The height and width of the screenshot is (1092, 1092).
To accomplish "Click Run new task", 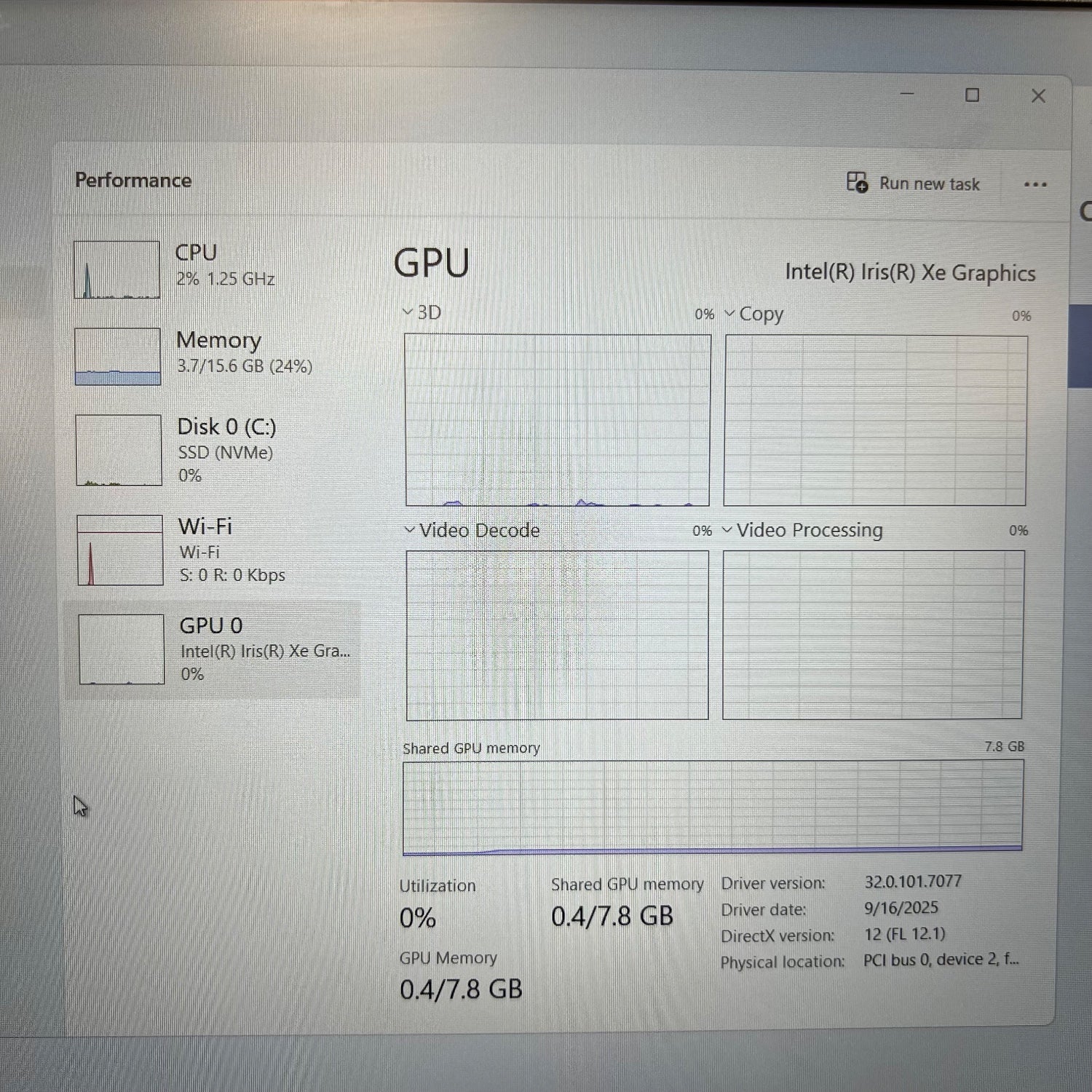I will tap(914, 183).
